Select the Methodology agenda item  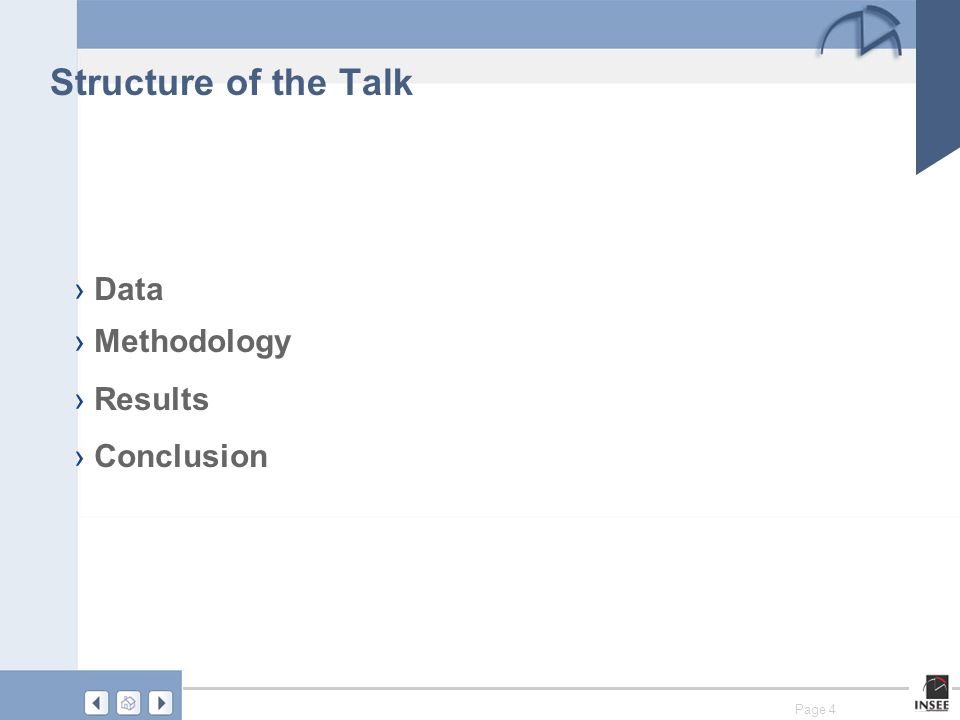coord(193,342)
